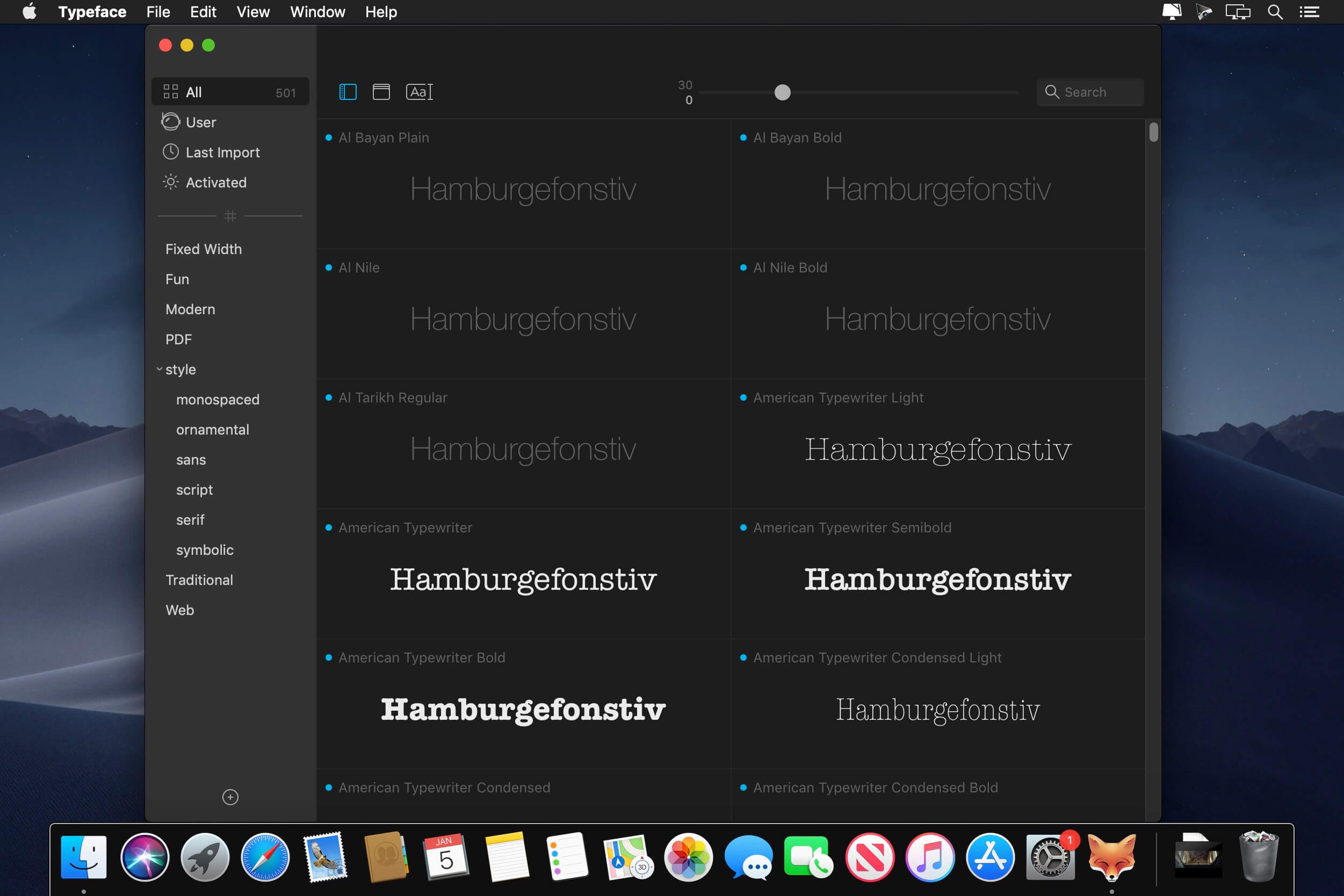Image resolution: width=1344 pixels, height=896 pixels.
Task: Collapse the style tag group chevron
Action: (160, 369)
